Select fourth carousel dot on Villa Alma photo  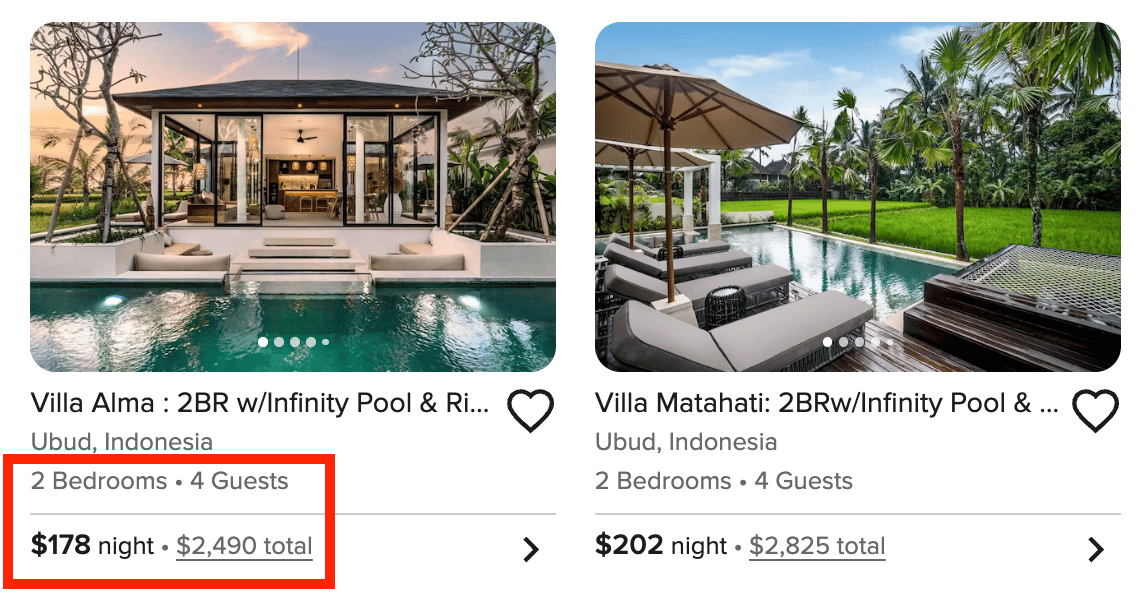(311, 342)
